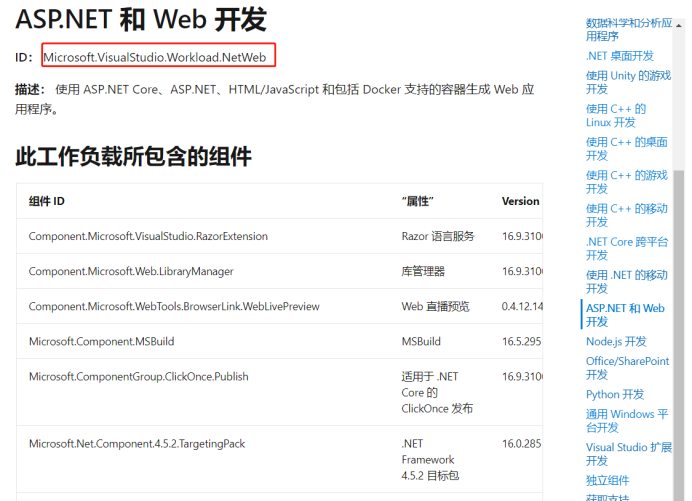Open '使用 Unity 的游戏开发' link
Viewport: 692px width, 501px height.
point(628,83)
